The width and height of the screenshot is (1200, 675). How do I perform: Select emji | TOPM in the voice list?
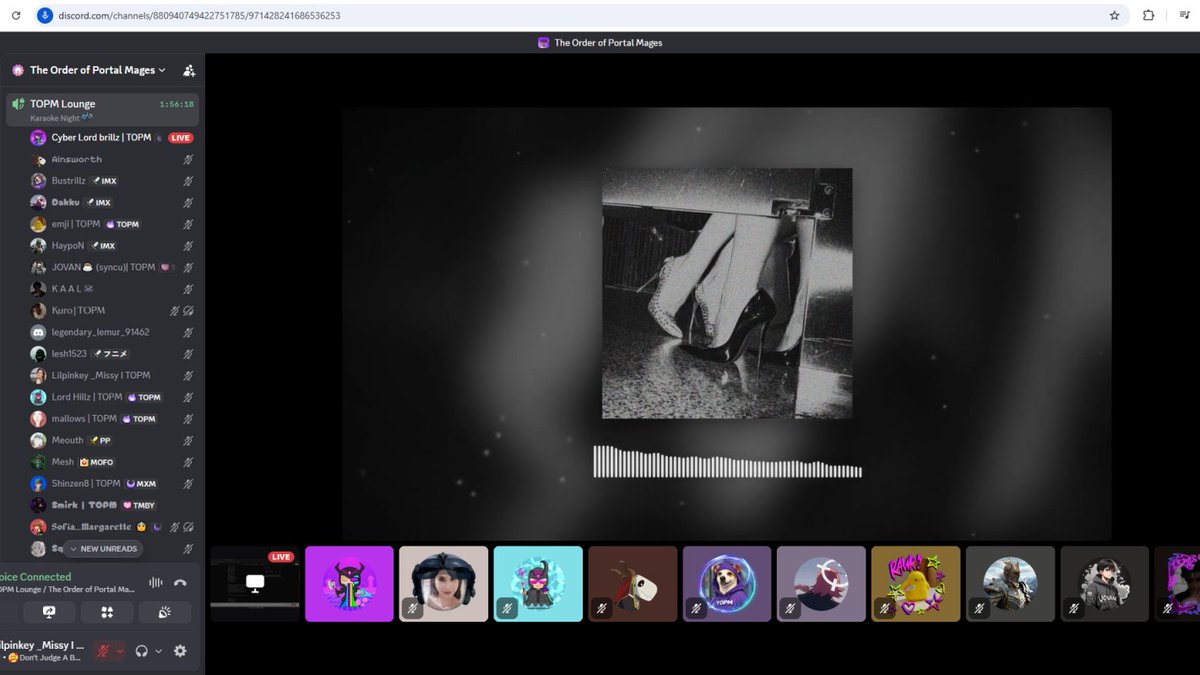(112, 224)
